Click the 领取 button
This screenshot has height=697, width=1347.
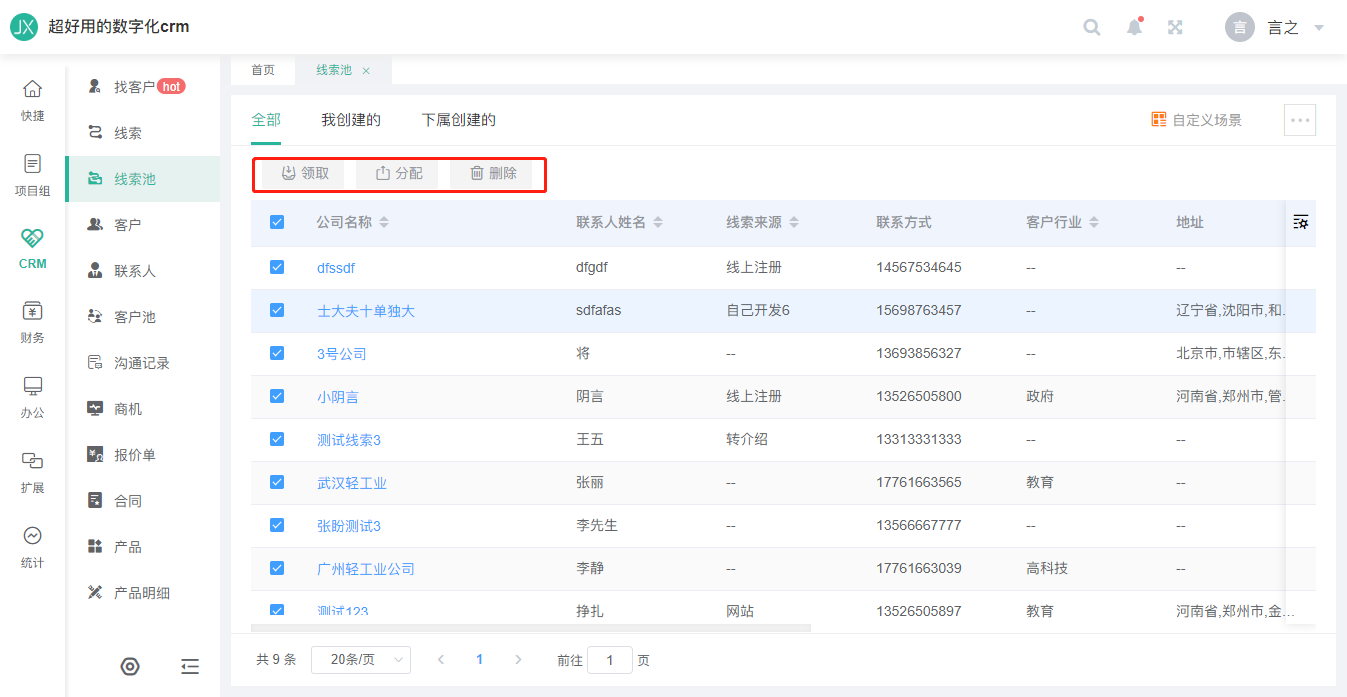pyautogui.click(x=304, y=173)
